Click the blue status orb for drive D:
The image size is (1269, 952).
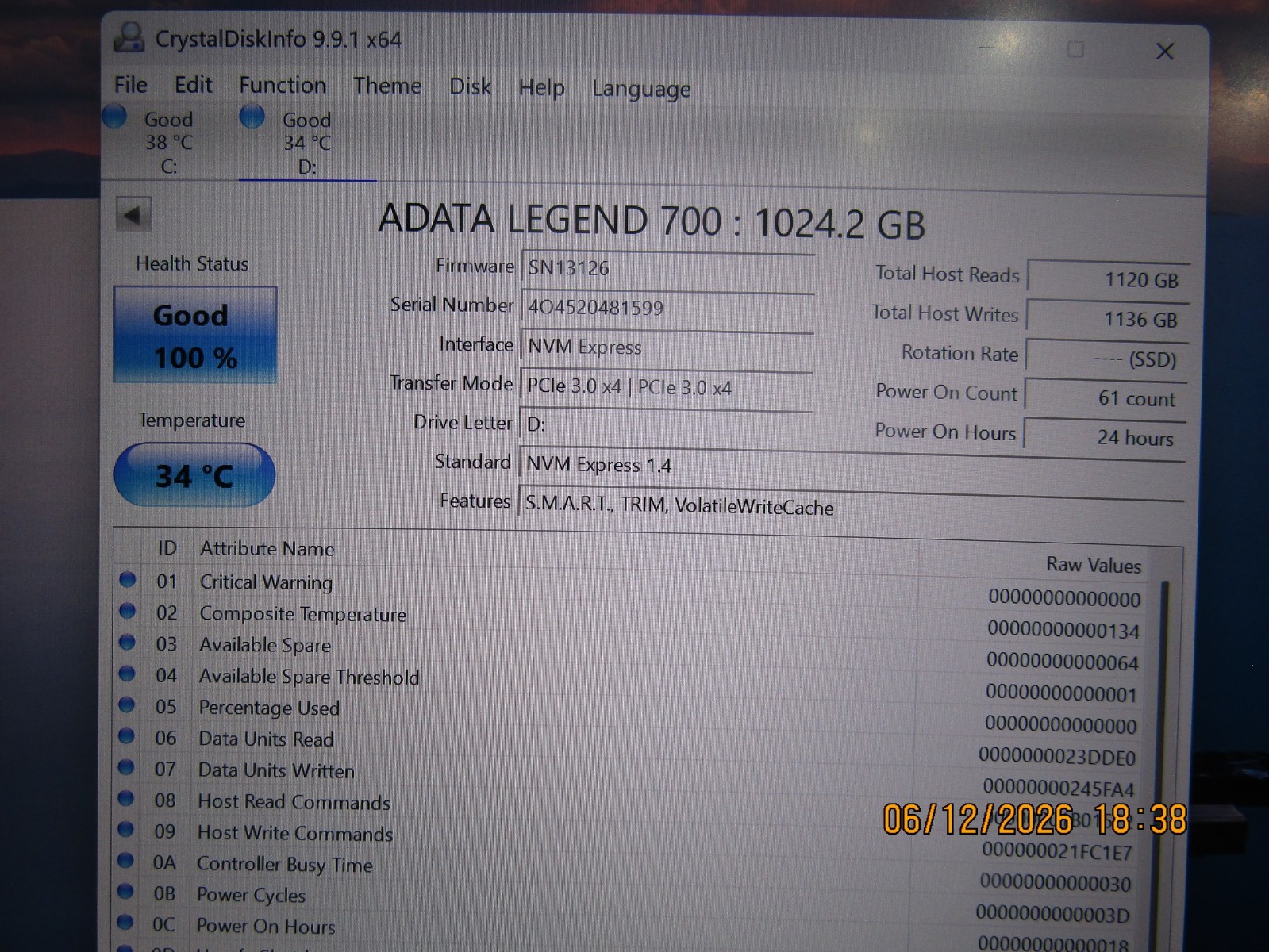coord(252,117)
